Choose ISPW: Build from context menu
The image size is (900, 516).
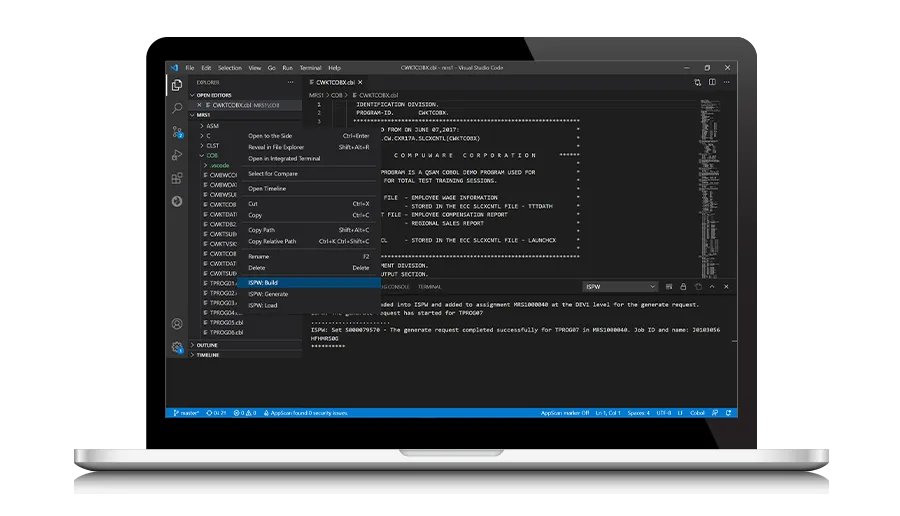[x=309, y=282]
